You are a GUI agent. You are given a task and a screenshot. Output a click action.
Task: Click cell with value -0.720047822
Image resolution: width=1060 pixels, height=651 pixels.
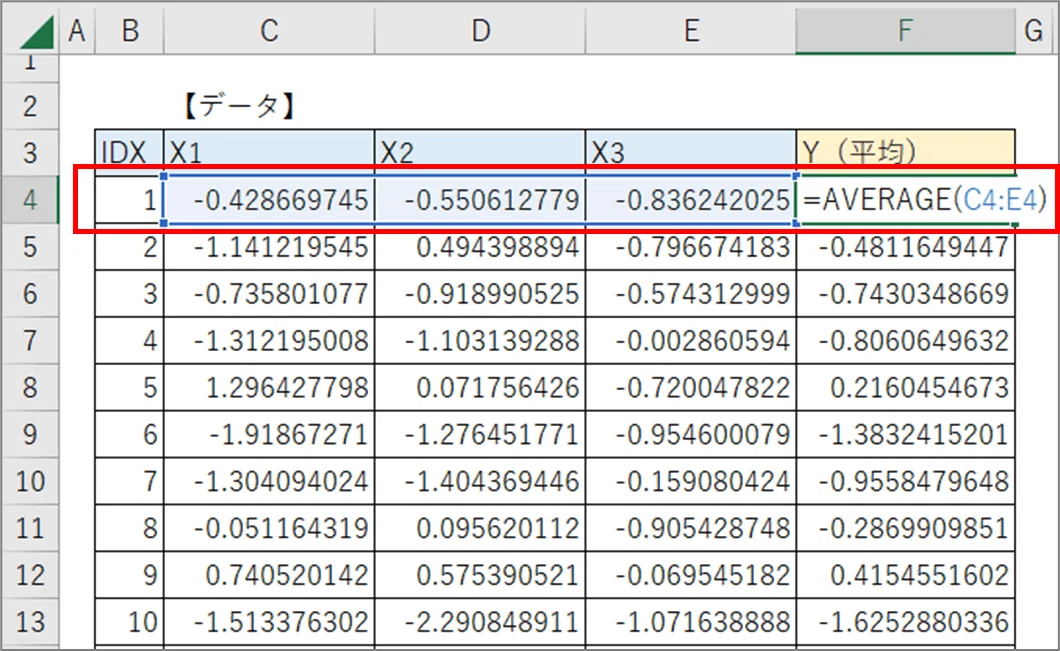[x=691, y=387]
